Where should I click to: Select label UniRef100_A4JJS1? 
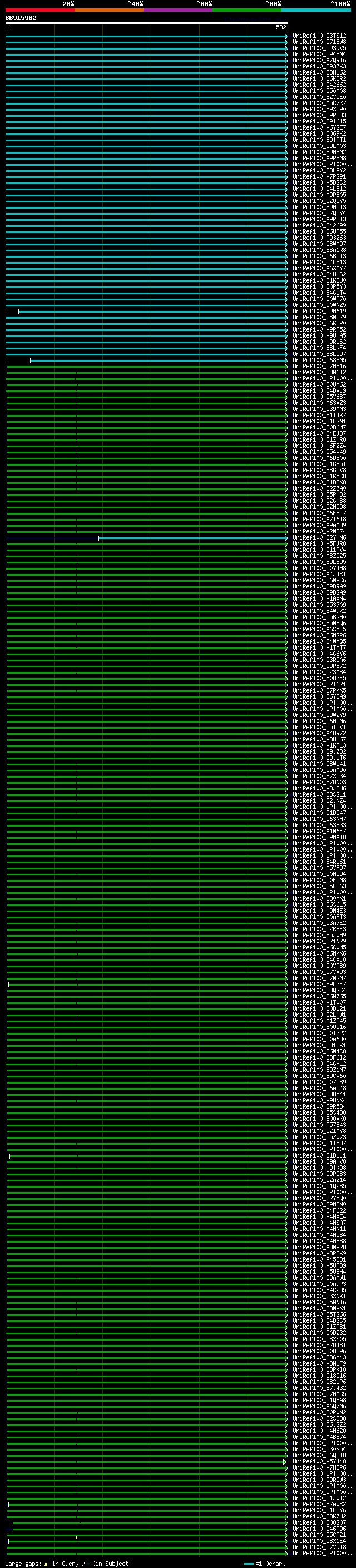(319, 574)
